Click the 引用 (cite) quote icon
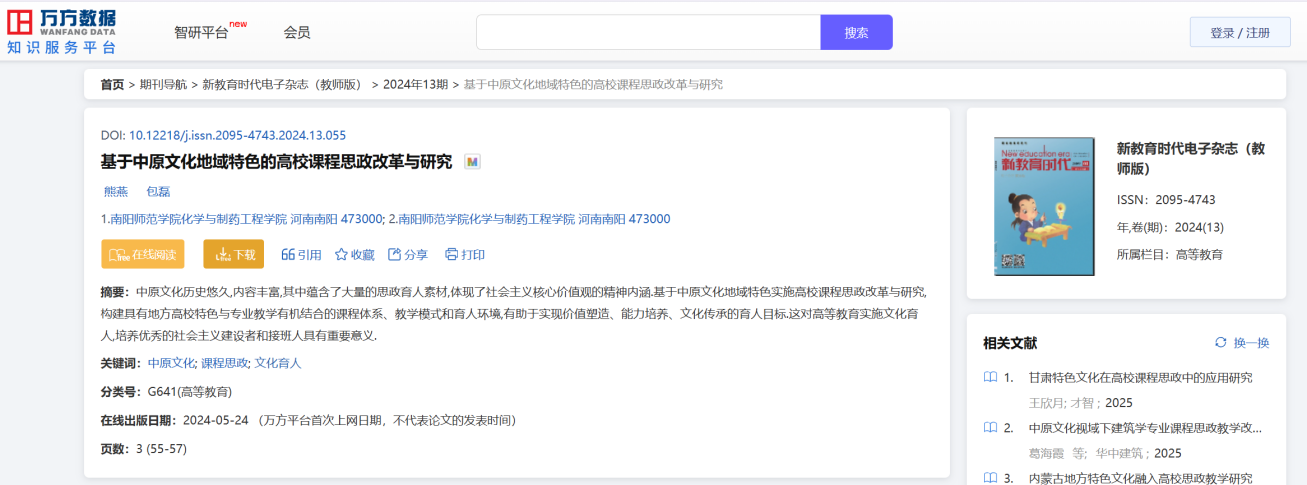The height and width of the screenshot is (485, 1307). [288, 254]
